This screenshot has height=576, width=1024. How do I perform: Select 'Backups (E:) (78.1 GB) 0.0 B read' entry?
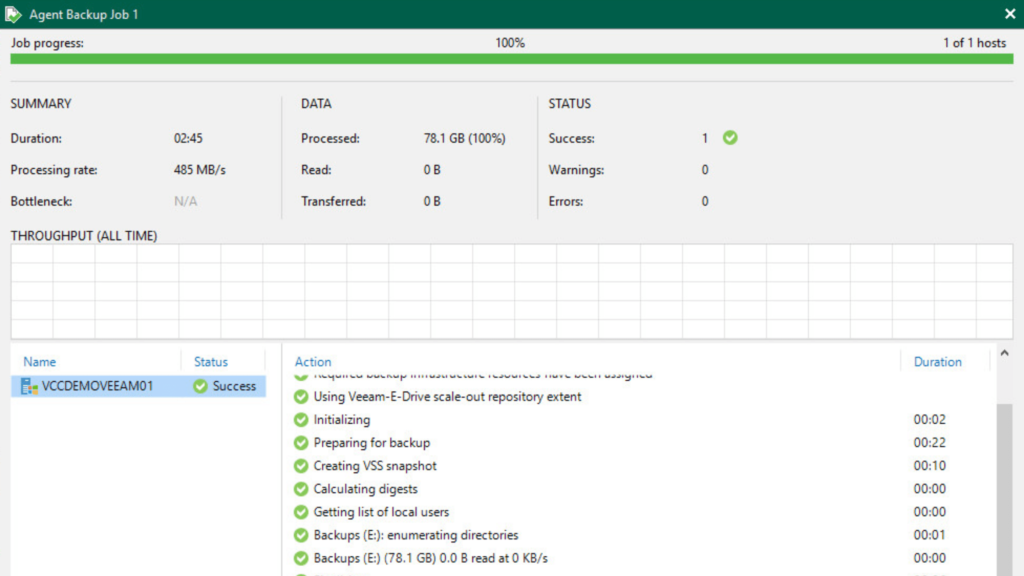pyautogui.click(x=430, y=558)
